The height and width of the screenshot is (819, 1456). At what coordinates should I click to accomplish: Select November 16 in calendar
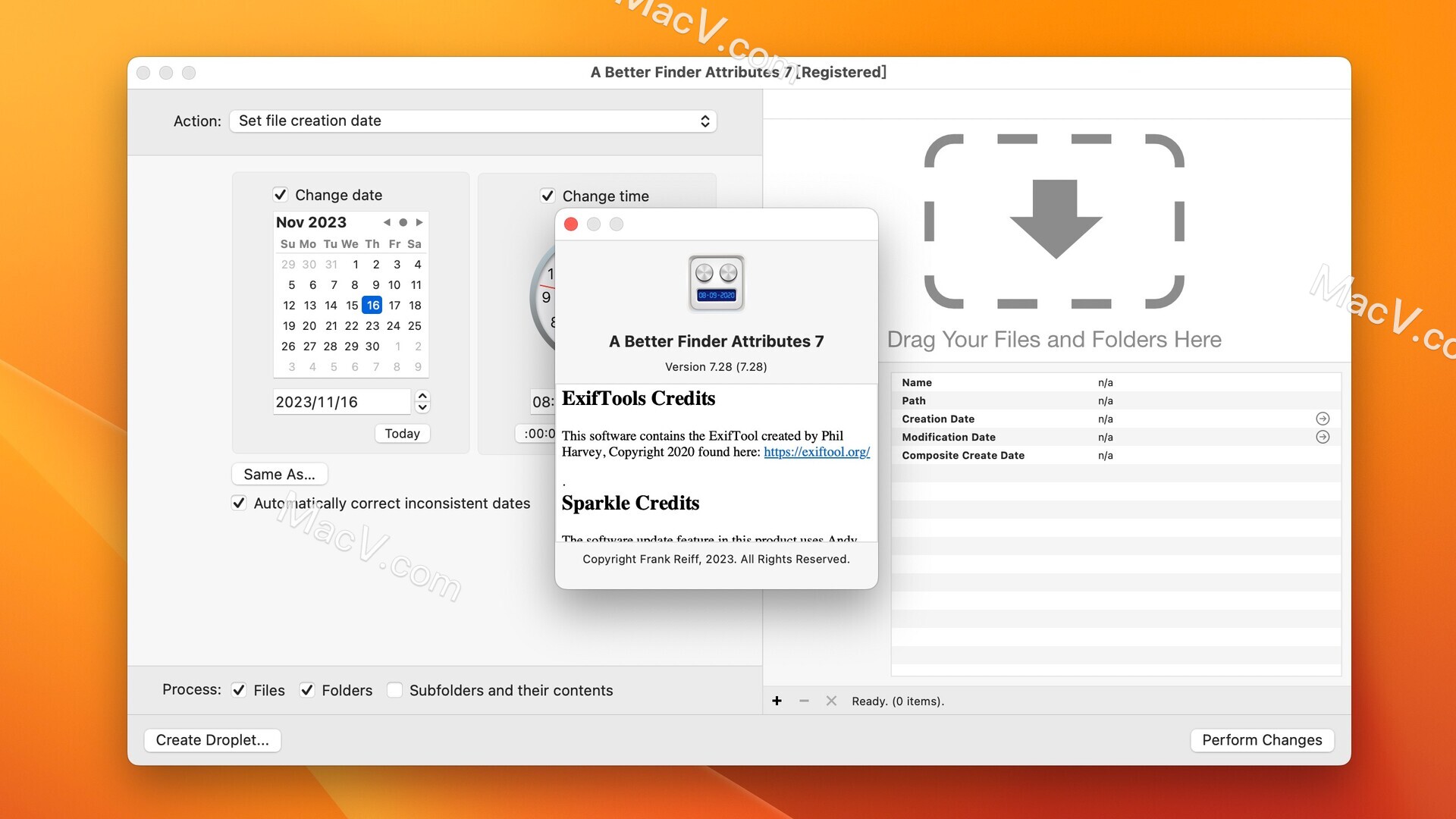(372, 305)
